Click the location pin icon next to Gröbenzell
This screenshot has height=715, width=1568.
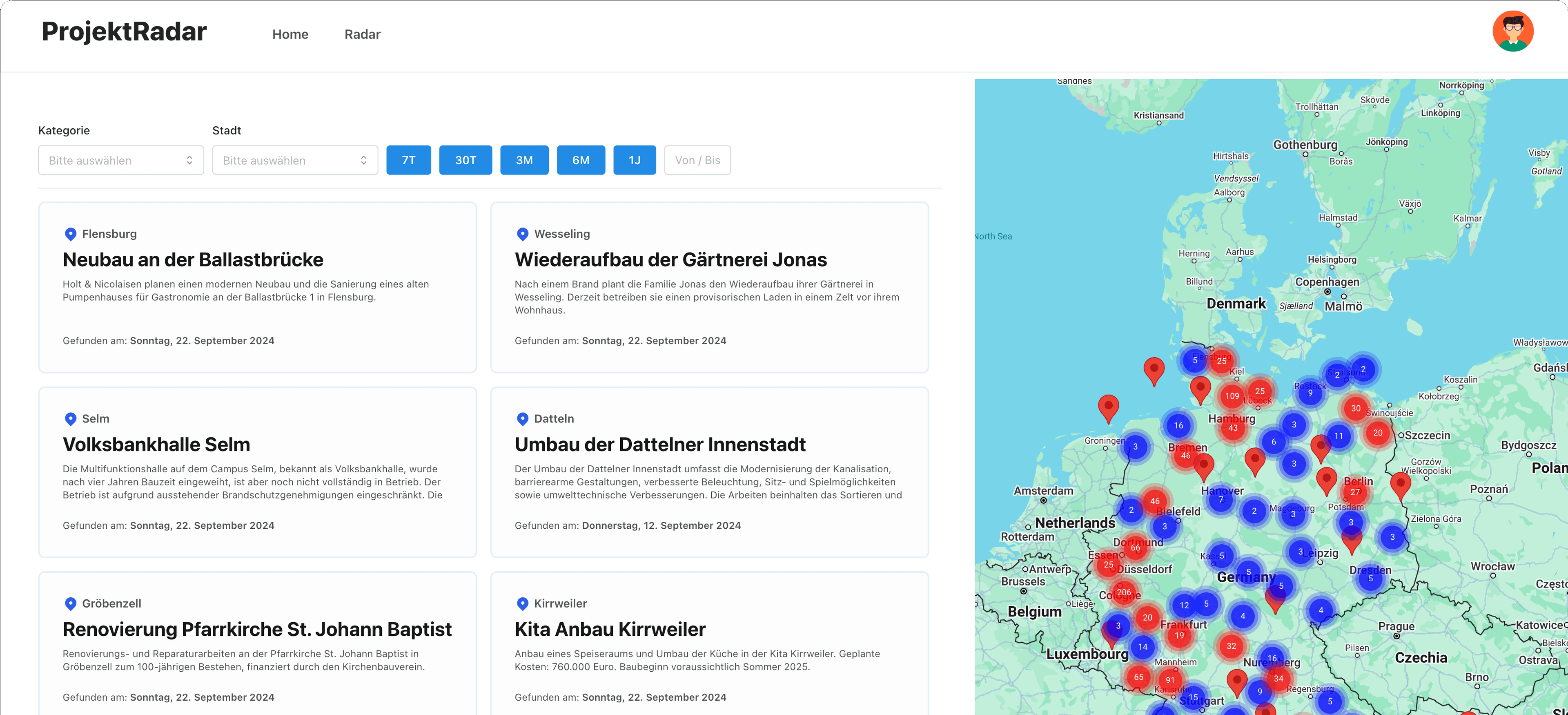pos(71,603)
